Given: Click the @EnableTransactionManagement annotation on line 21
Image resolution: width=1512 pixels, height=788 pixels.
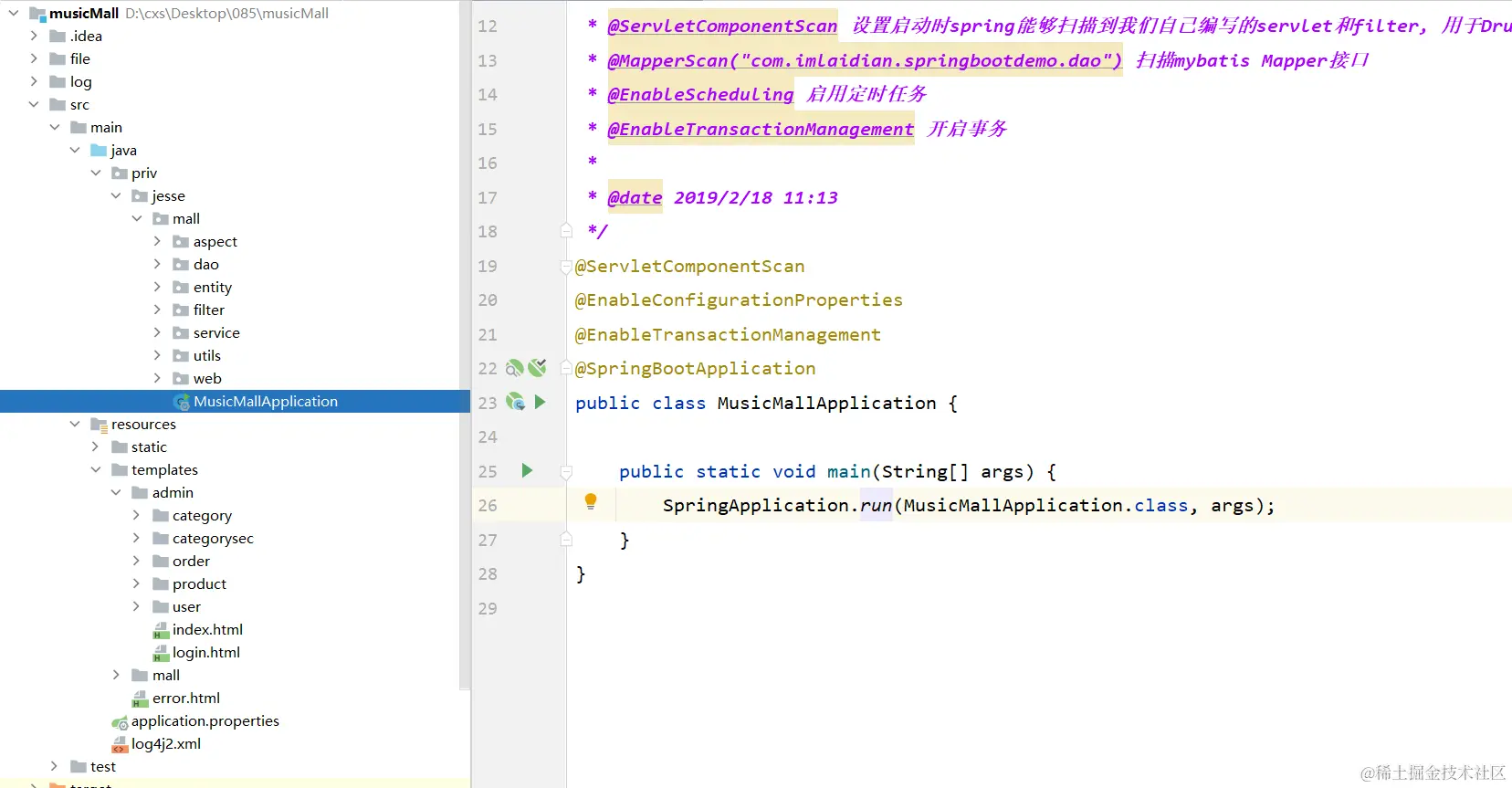Looking at the screenshot, I should [x=728, y=334].
